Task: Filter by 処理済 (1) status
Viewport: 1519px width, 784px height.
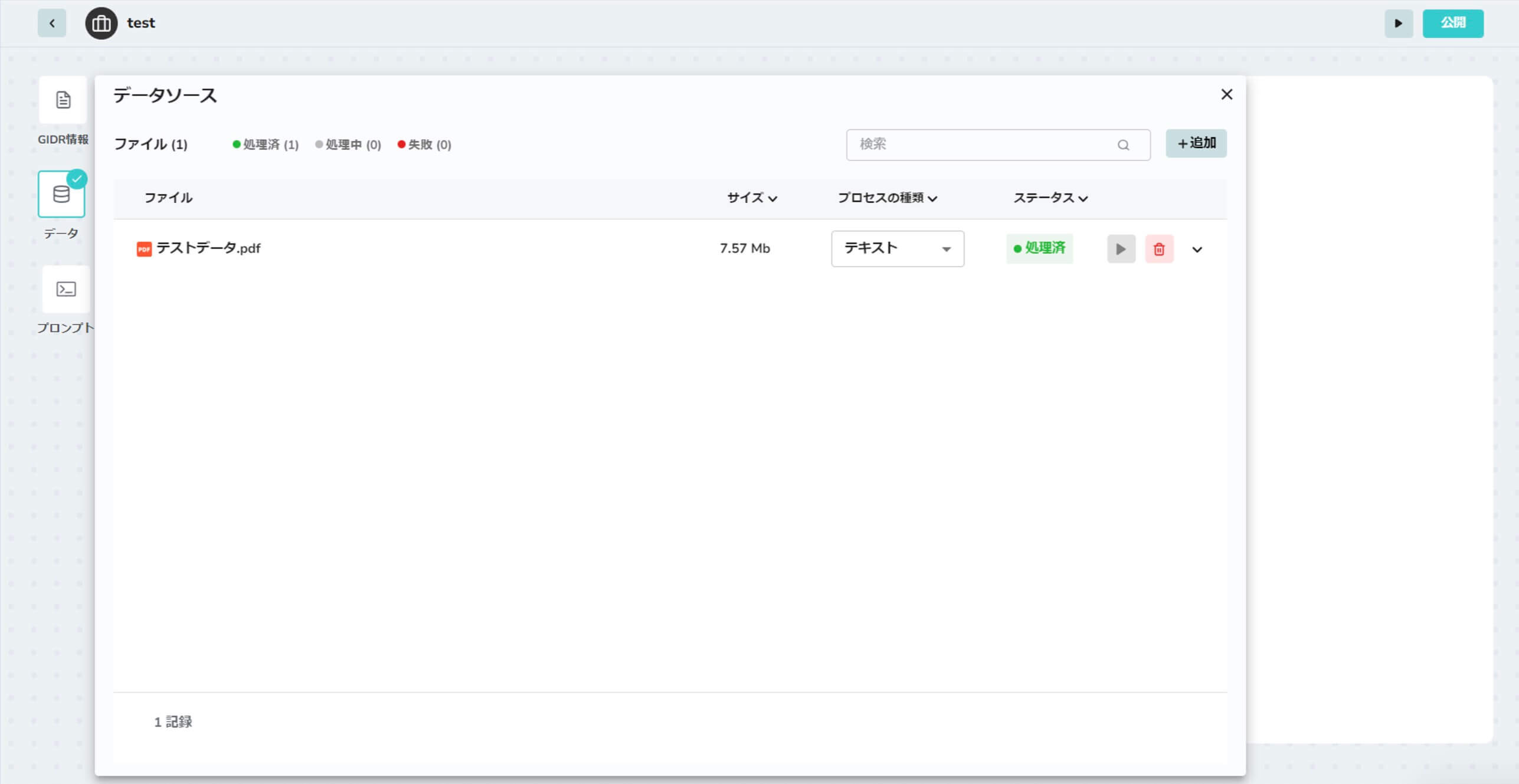Action: click(x=266, y=145)
